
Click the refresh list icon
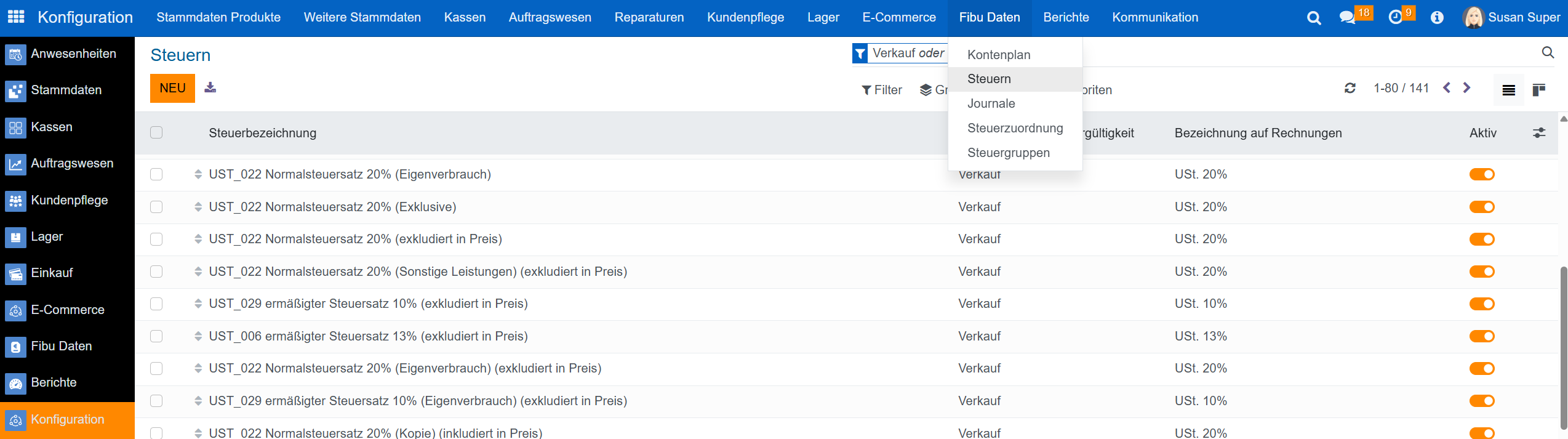1350,88
